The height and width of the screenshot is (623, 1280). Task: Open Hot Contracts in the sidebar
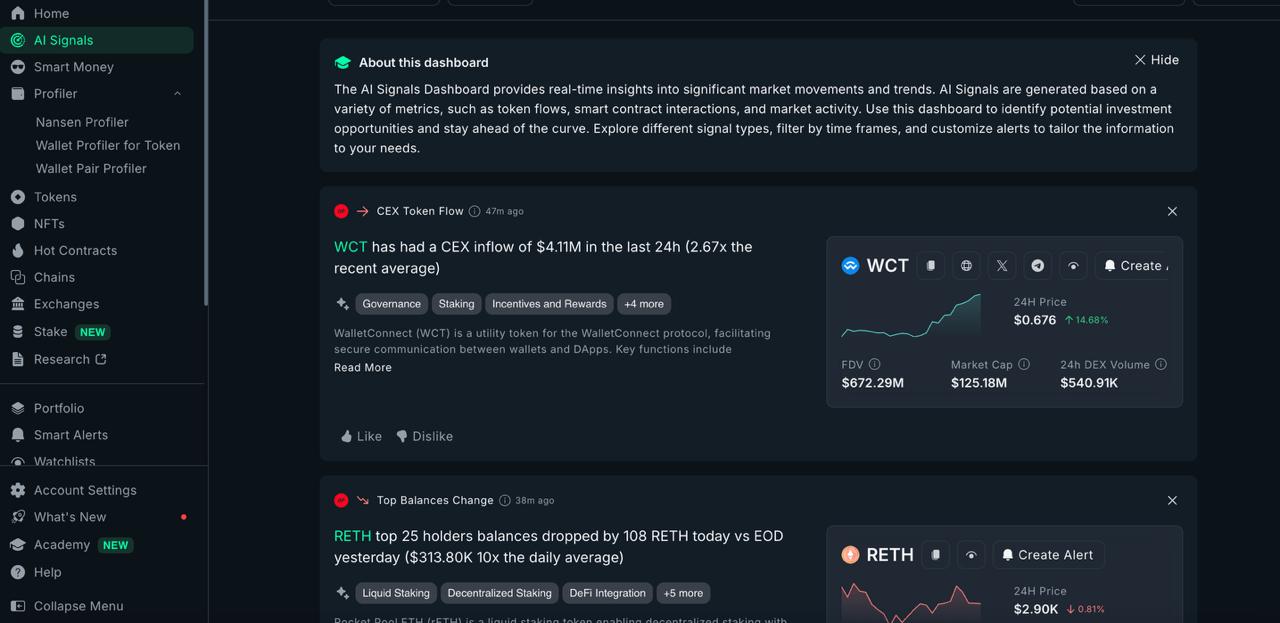[x=75, y=251]
